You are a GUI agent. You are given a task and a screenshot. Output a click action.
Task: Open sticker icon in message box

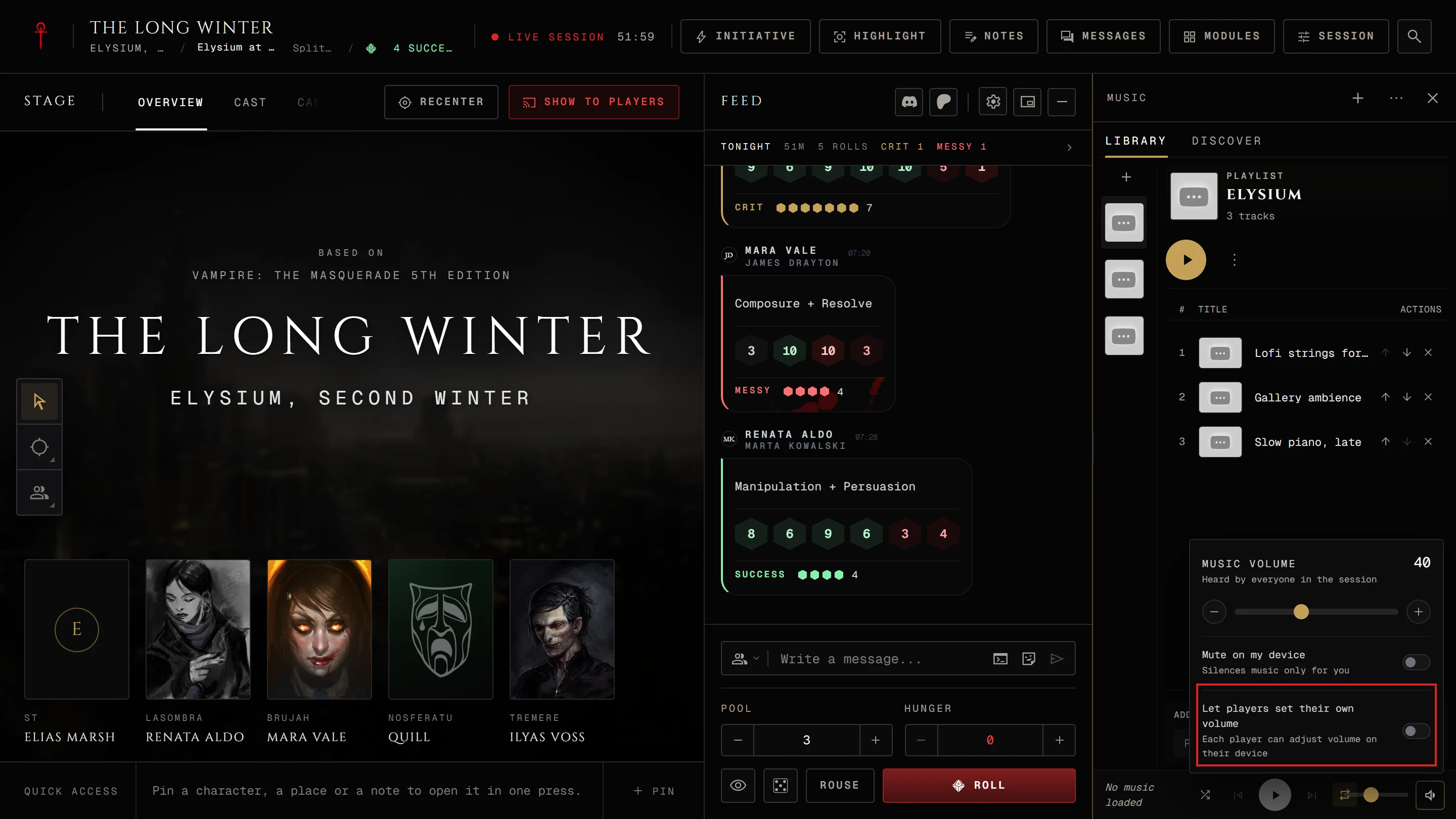tap(1029, 658)
